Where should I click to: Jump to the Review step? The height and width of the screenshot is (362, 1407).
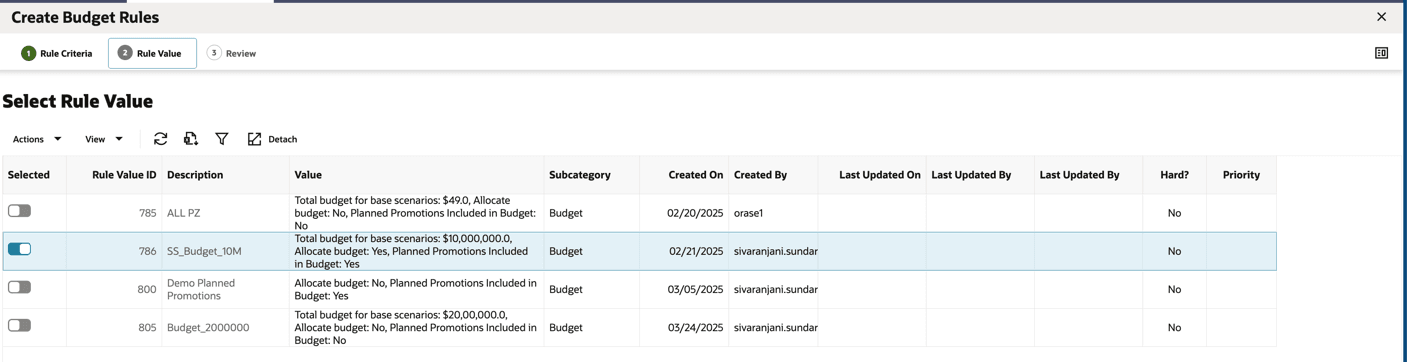pyautogui.click(x=231, y=53)
